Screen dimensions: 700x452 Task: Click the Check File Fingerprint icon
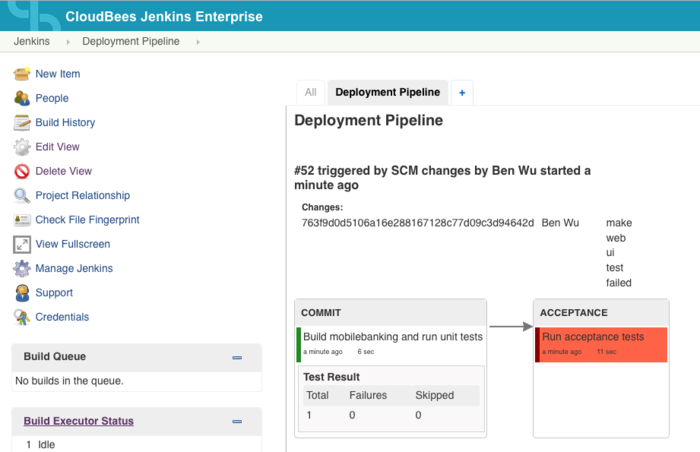[21, 220]
